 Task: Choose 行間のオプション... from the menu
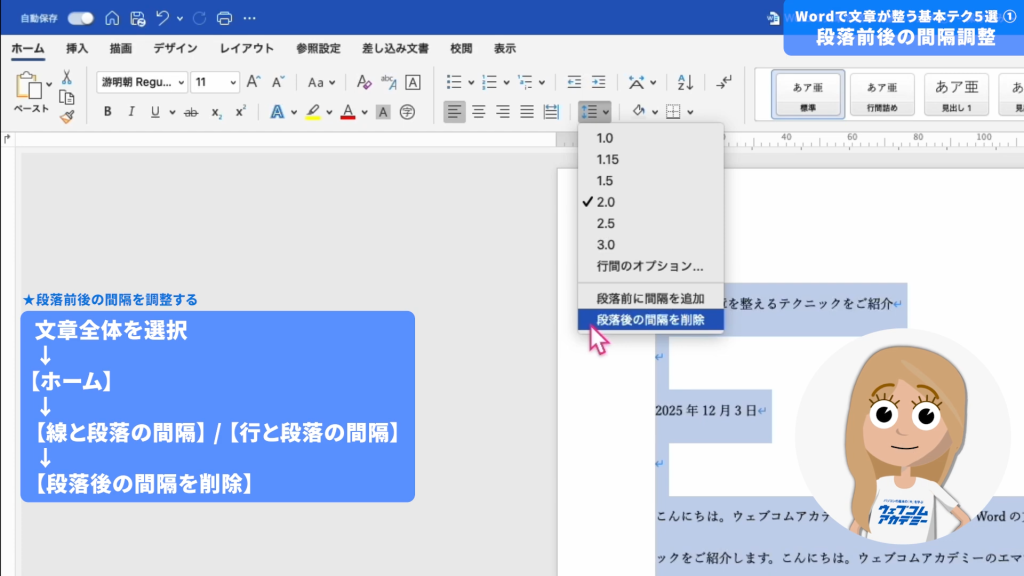coord(650,266)
